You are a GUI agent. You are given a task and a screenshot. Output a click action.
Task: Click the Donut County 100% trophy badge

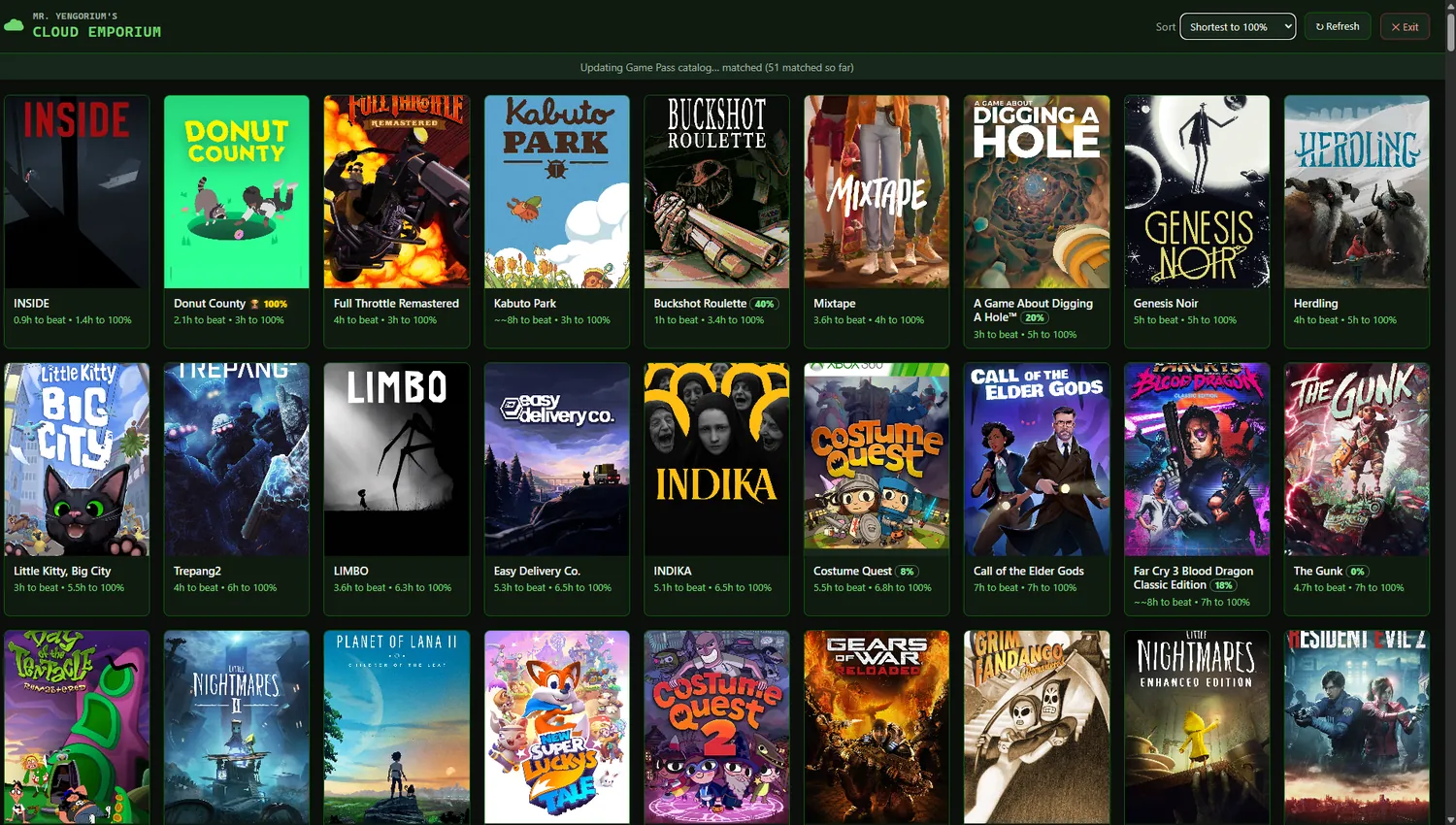click(269, 304)
